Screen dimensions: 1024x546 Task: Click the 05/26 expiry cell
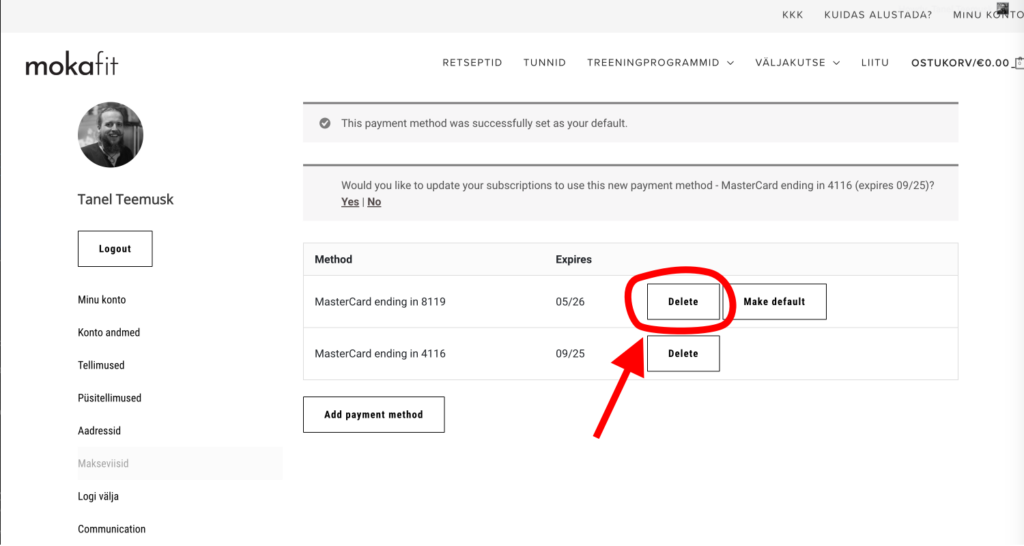tap(570, 302)
